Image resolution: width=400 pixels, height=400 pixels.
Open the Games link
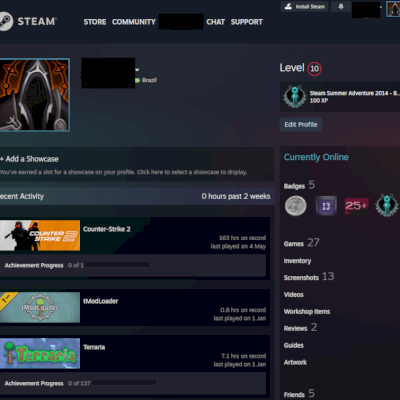[x=294, y=244]
